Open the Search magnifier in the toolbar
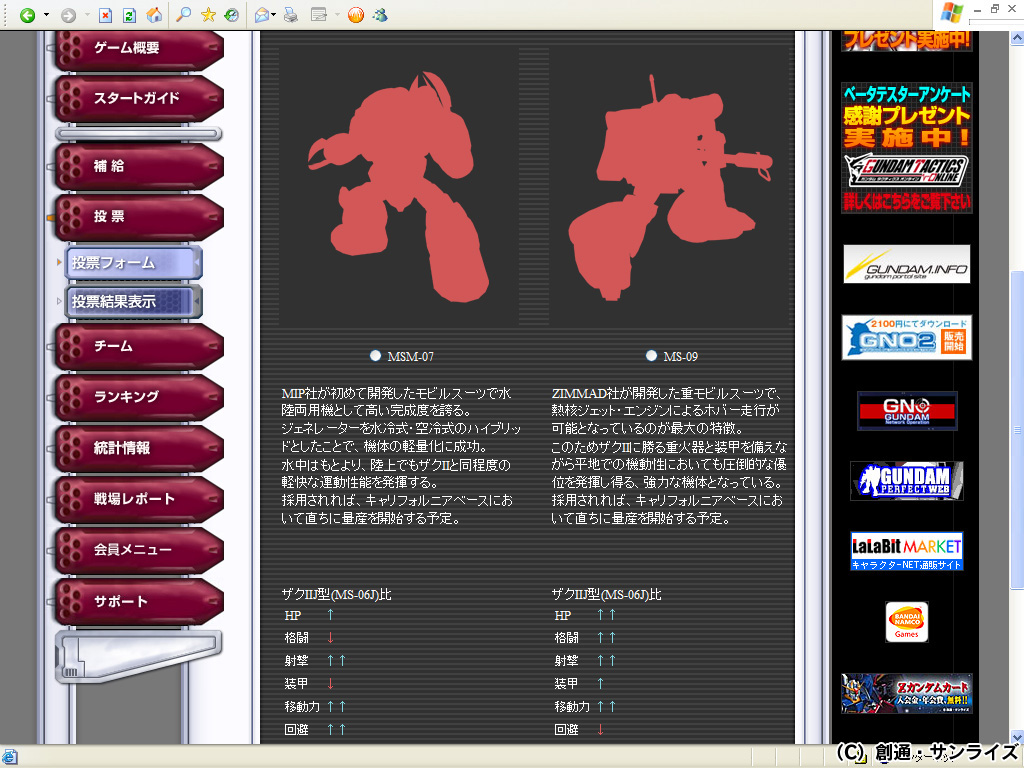Screen dimensions: 1024x768 pyautogui.click(x=184, y=14)
